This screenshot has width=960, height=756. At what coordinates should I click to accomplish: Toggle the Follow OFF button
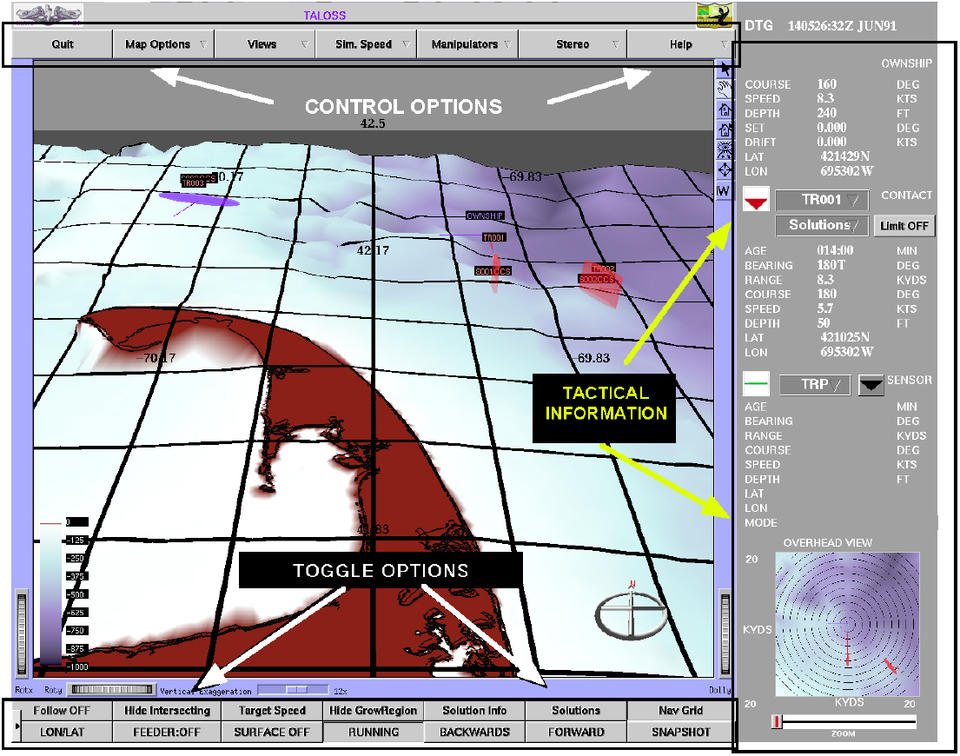coord(63,711)
